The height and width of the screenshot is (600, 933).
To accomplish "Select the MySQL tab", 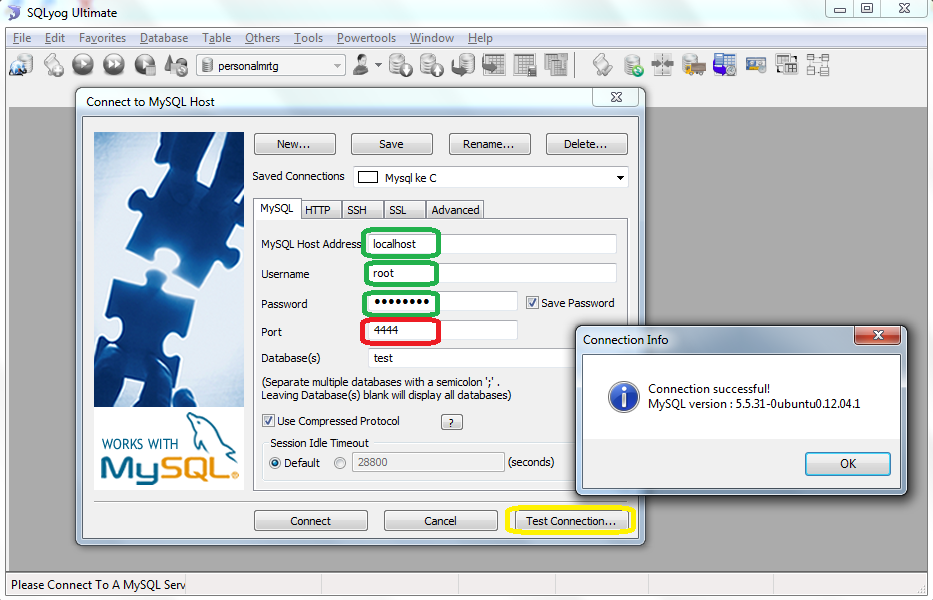I will point(277,208).
